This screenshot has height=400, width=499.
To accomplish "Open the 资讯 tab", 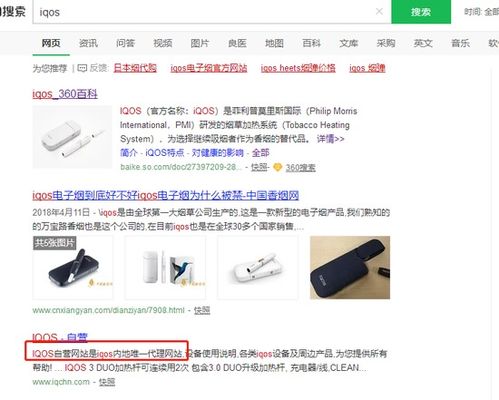I will pyautogui.click(x=88, y=43).
